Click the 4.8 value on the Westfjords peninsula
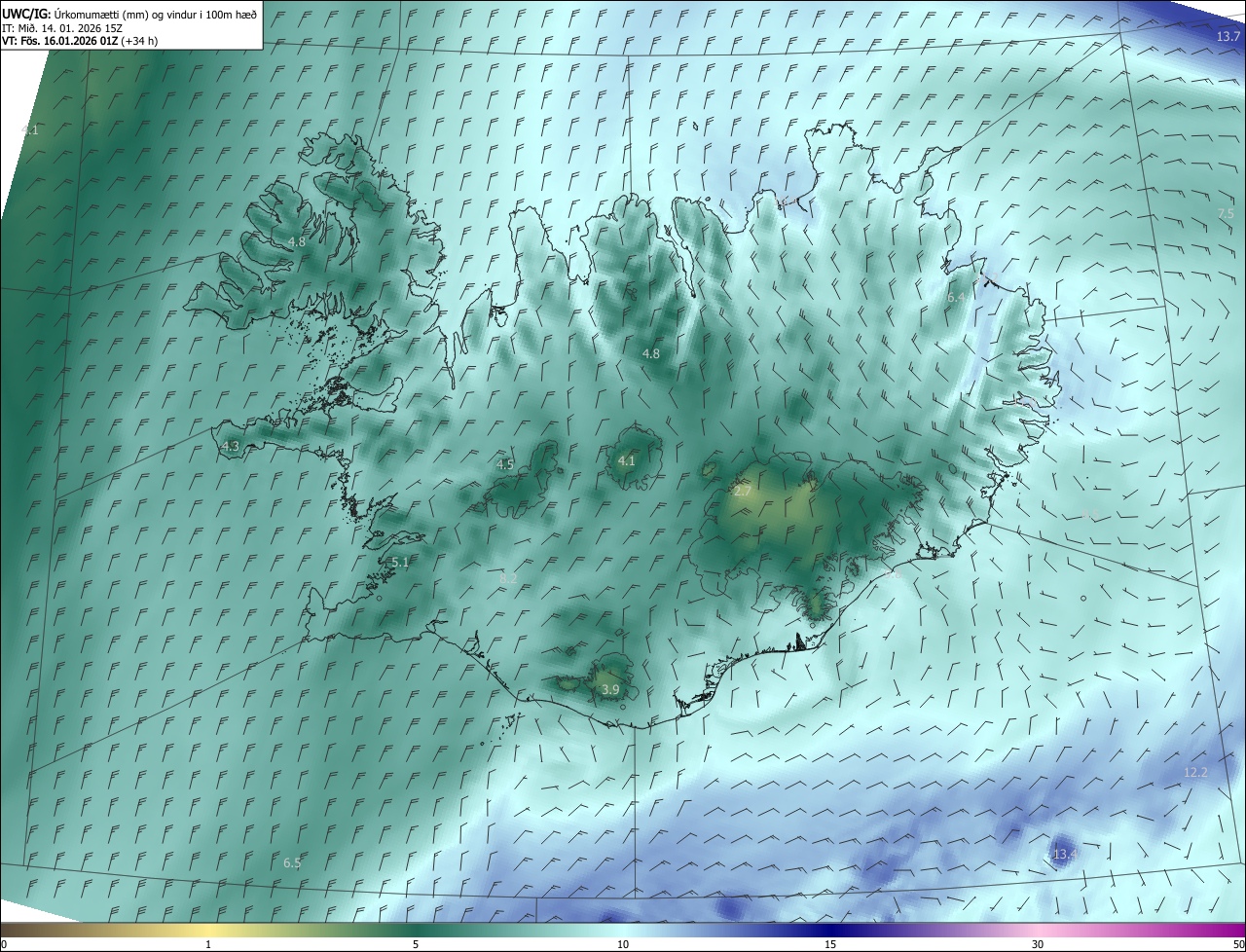Screen dimensions: 1246x952 pos(296,241)
